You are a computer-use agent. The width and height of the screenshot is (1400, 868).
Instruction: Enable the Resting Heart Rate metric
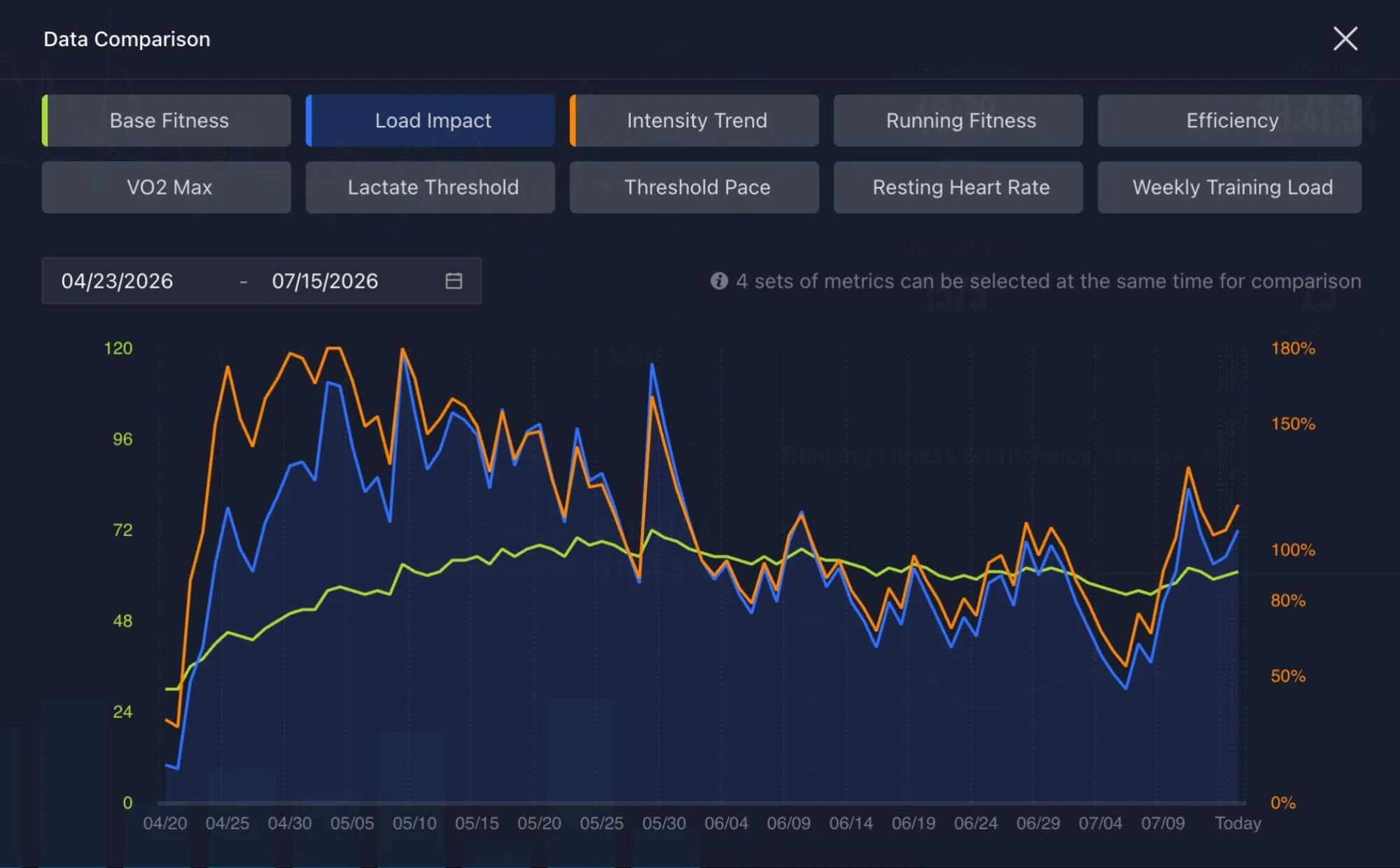coord(958,187)
